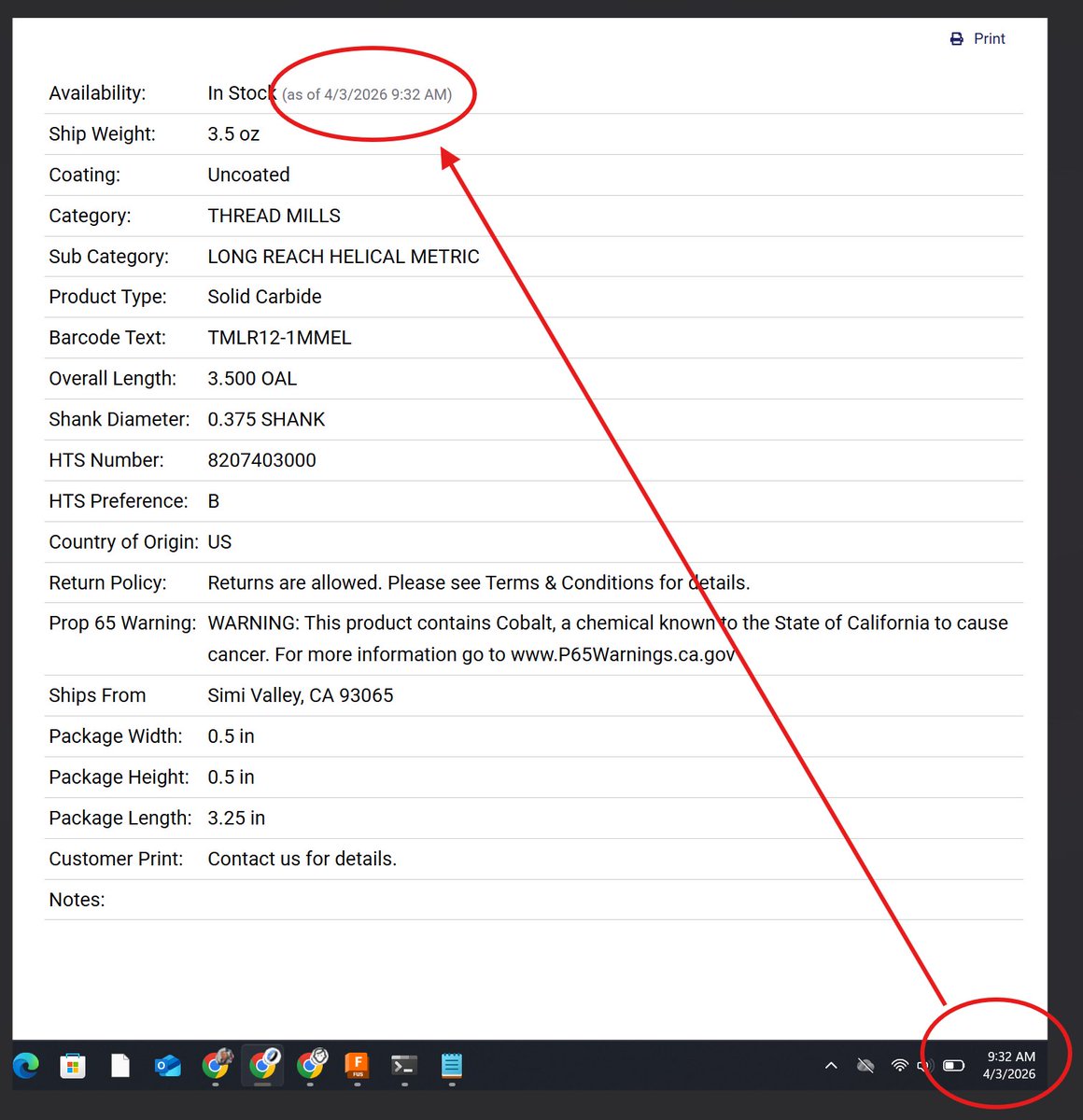1083x1120 pixels.
Task: Click the "Barcode Text:" label
Action: tap(107, 338)
